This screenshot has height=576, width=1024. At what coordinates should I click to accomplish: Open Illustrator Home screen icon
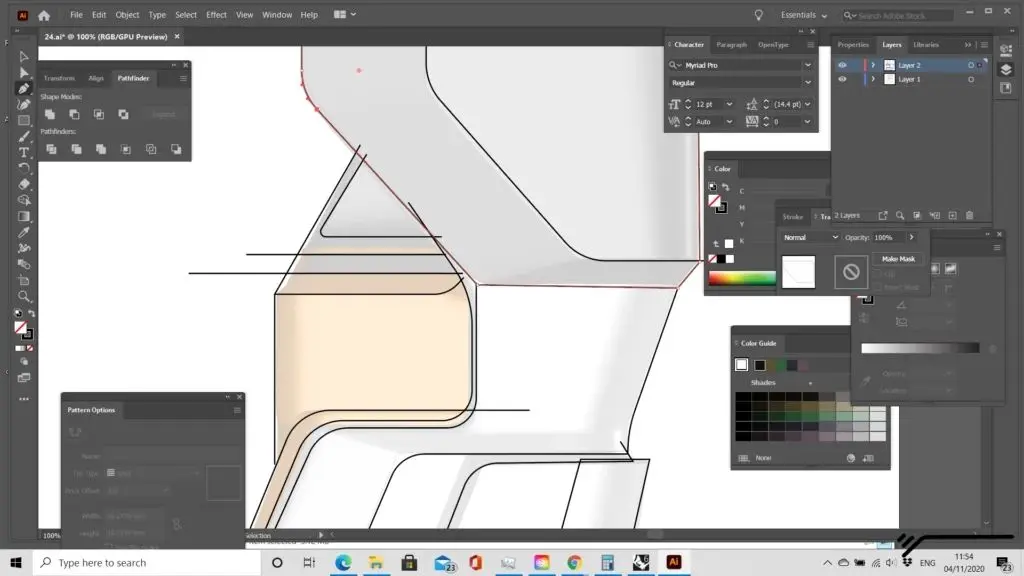point(44,15)
